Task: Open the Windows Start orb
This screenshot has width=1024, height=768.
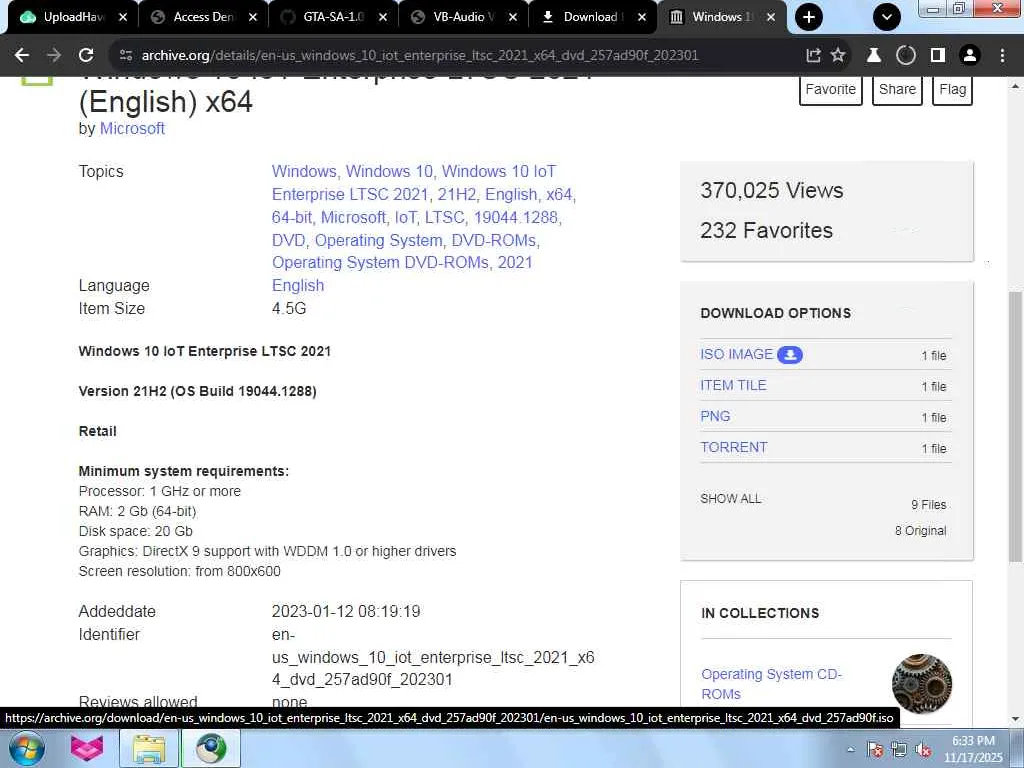Action: (x=27, y=748)
